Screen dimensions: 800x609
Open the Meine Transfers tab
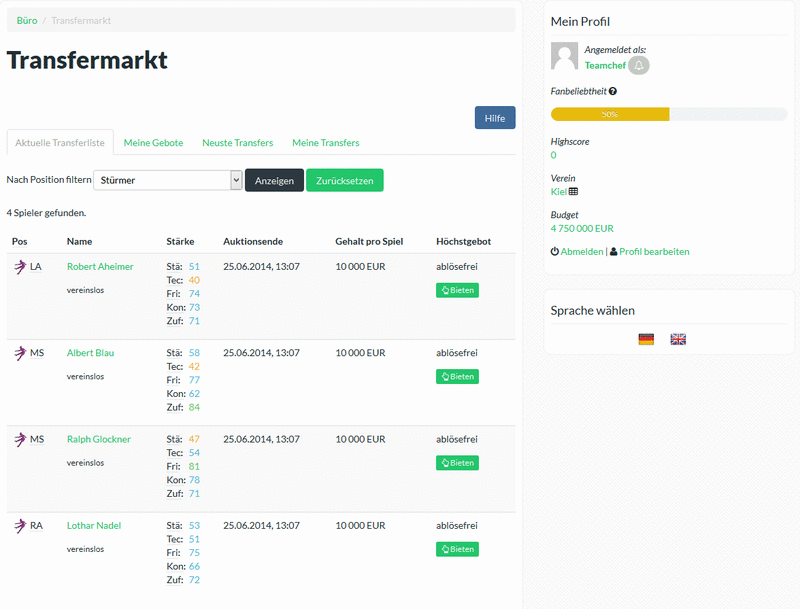click(324, 142)
